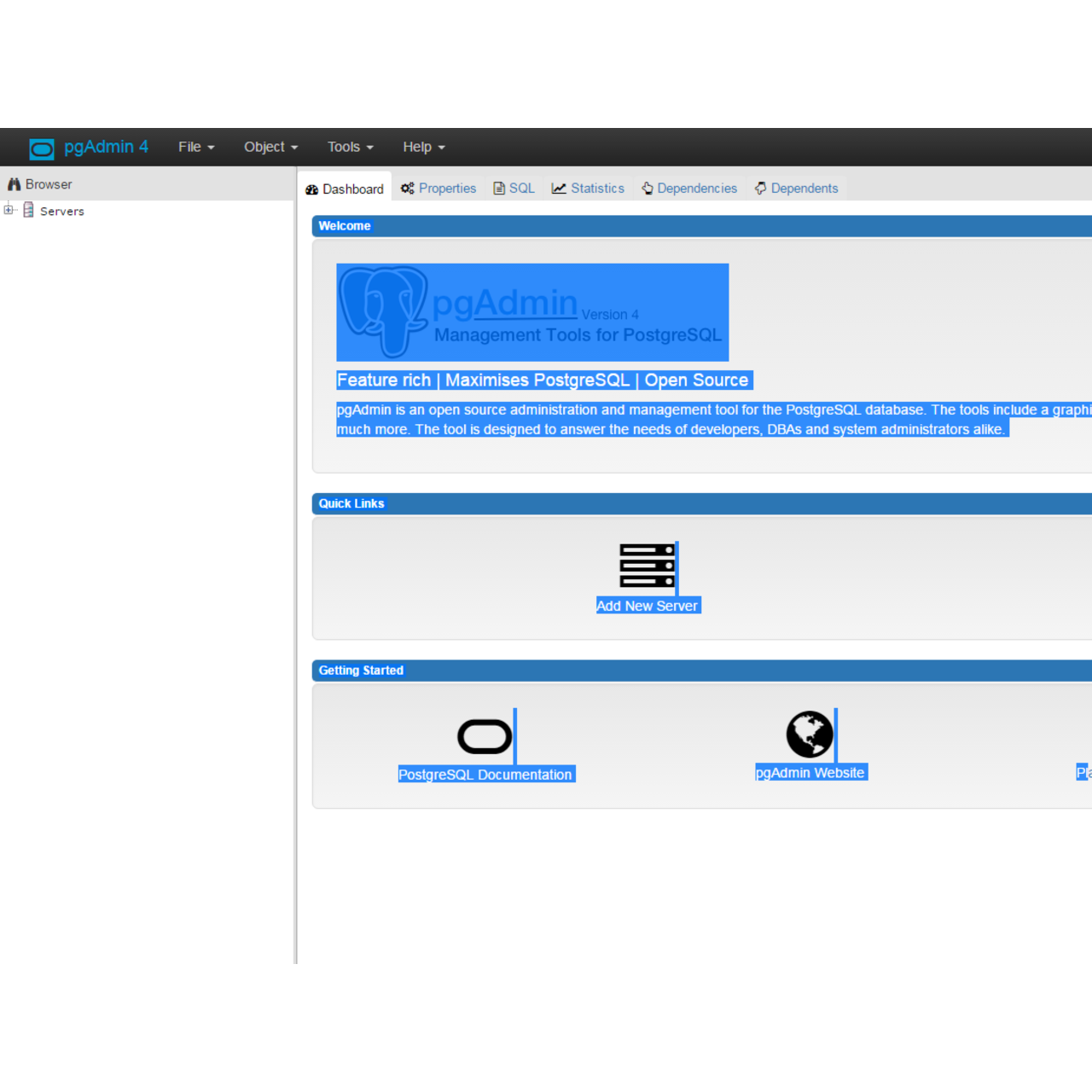Switch to the Dependents tab
The image size is (1092, 1092).
[796, 188]
